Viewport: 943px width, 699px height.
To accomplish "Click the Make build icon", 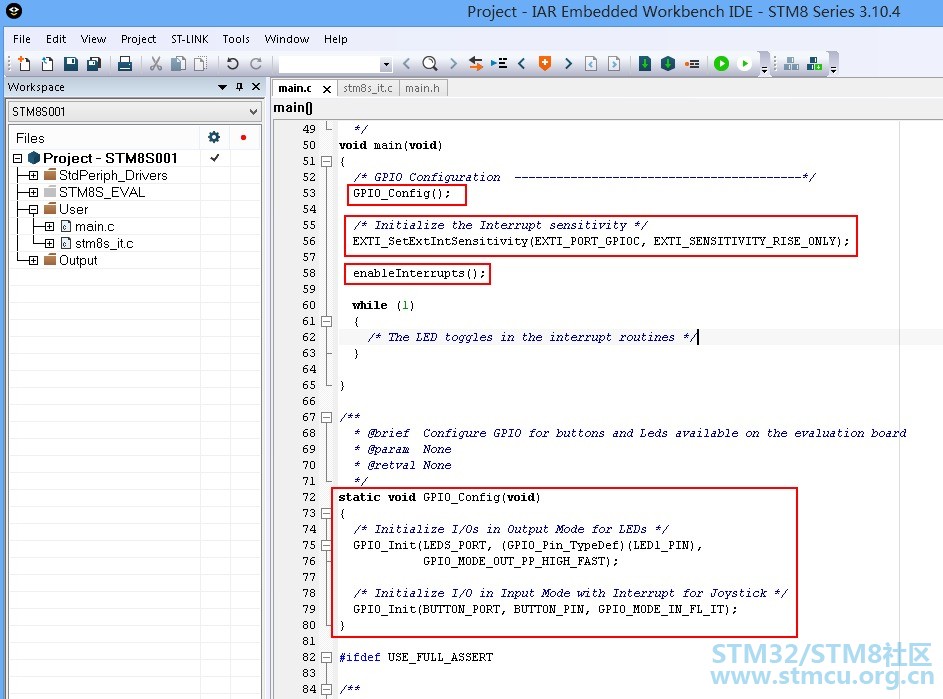I will (x=668, y=63).
